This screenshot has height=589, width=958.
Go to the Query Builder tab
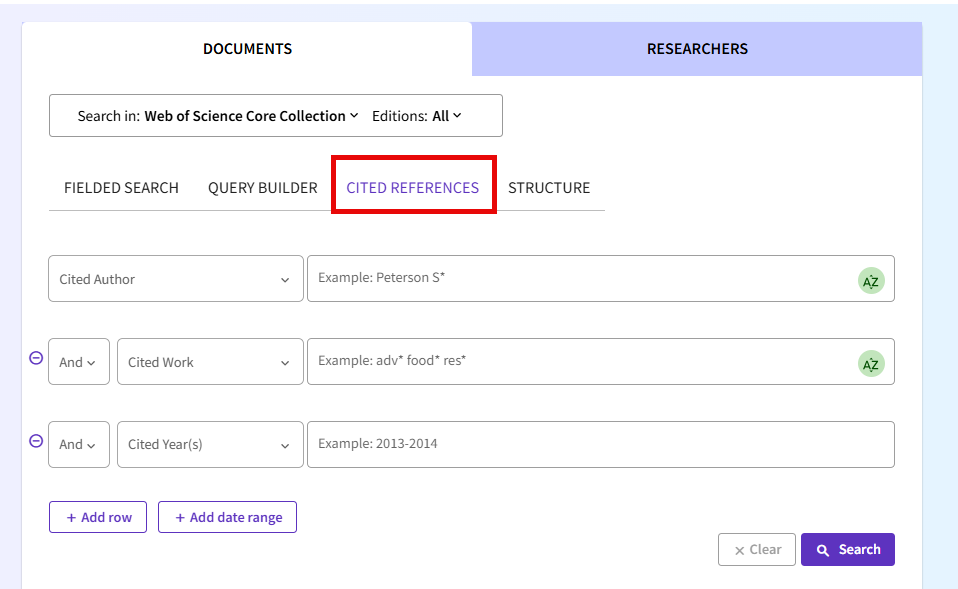point(262,188)
